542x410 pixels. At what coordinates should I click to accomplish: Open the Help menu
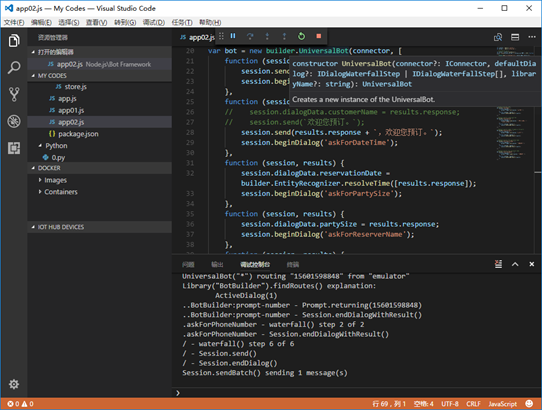[x=210, y=22]
